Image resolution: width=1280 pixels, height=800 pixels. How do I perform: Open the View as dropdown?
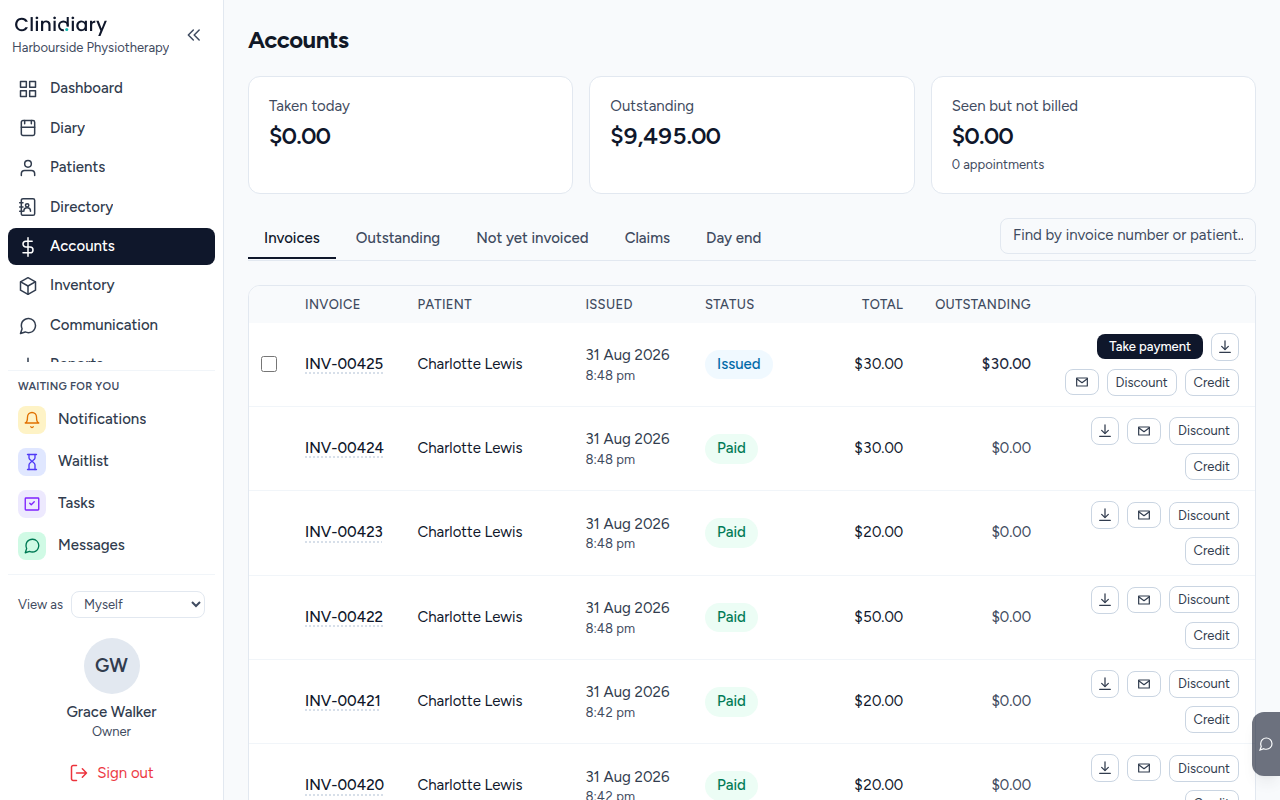138,604
